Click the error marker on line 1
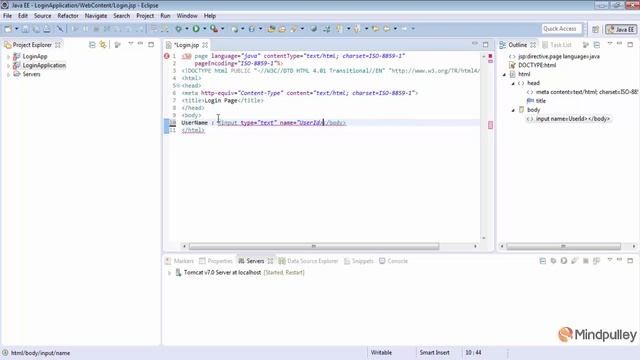Image resolution: width=640 pixels, height=360 pixels. 167,56
